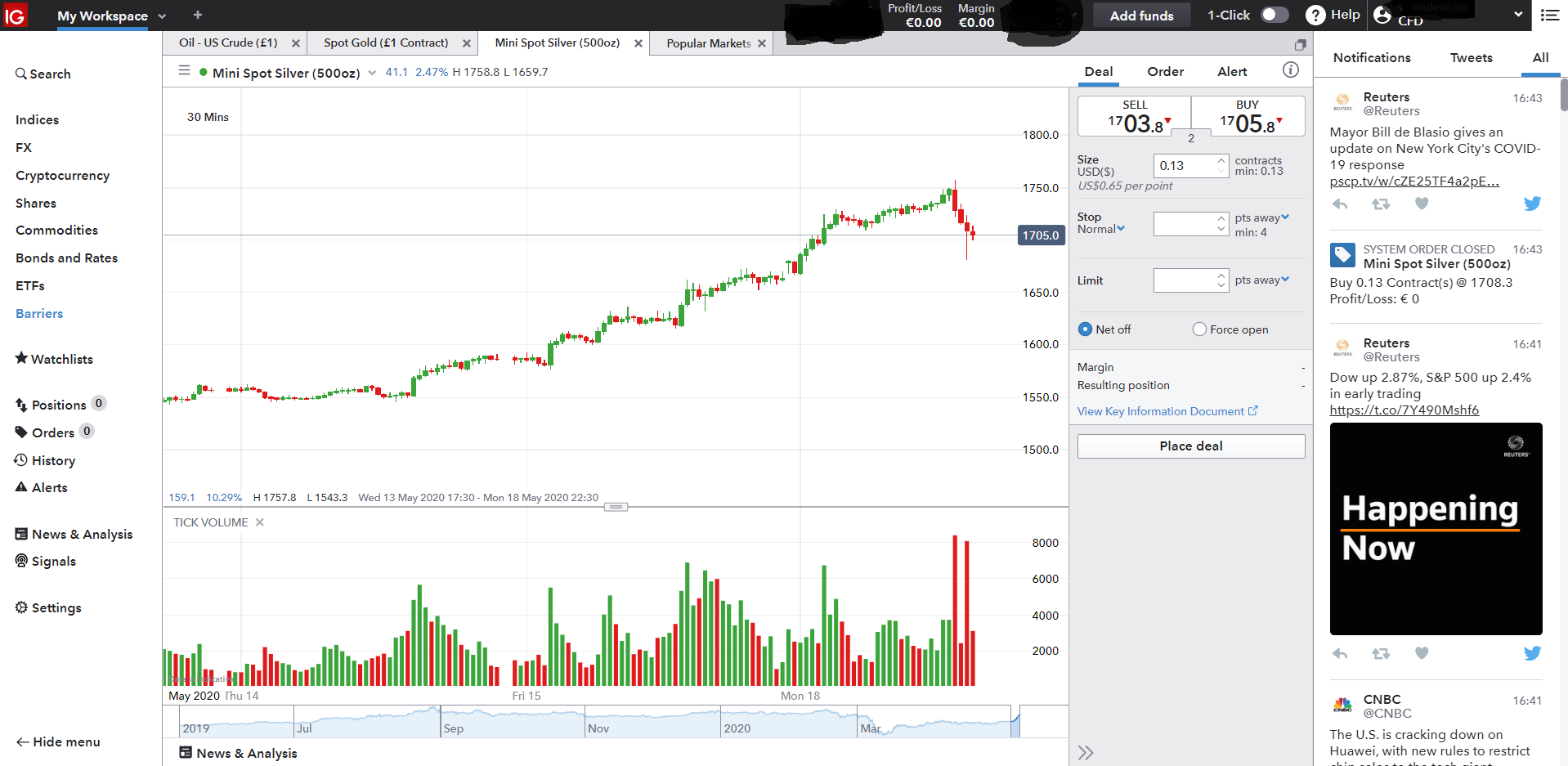1568x766 pixels.
Task: Add a new workspace with plus icon
Action: (198, 15)
